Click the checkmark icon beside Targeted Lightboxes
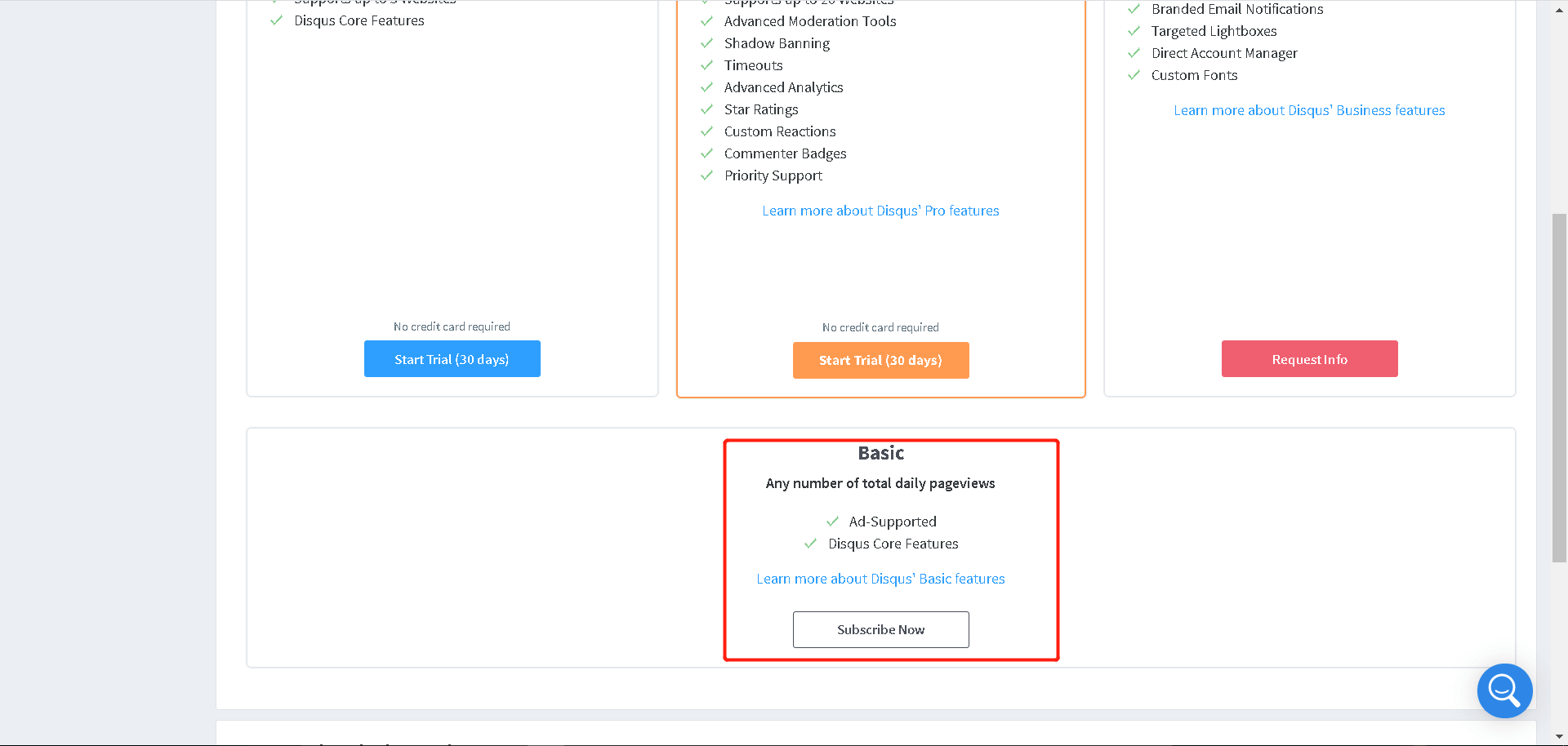This screenshot has width=1568, height=746. point(1134,30)
